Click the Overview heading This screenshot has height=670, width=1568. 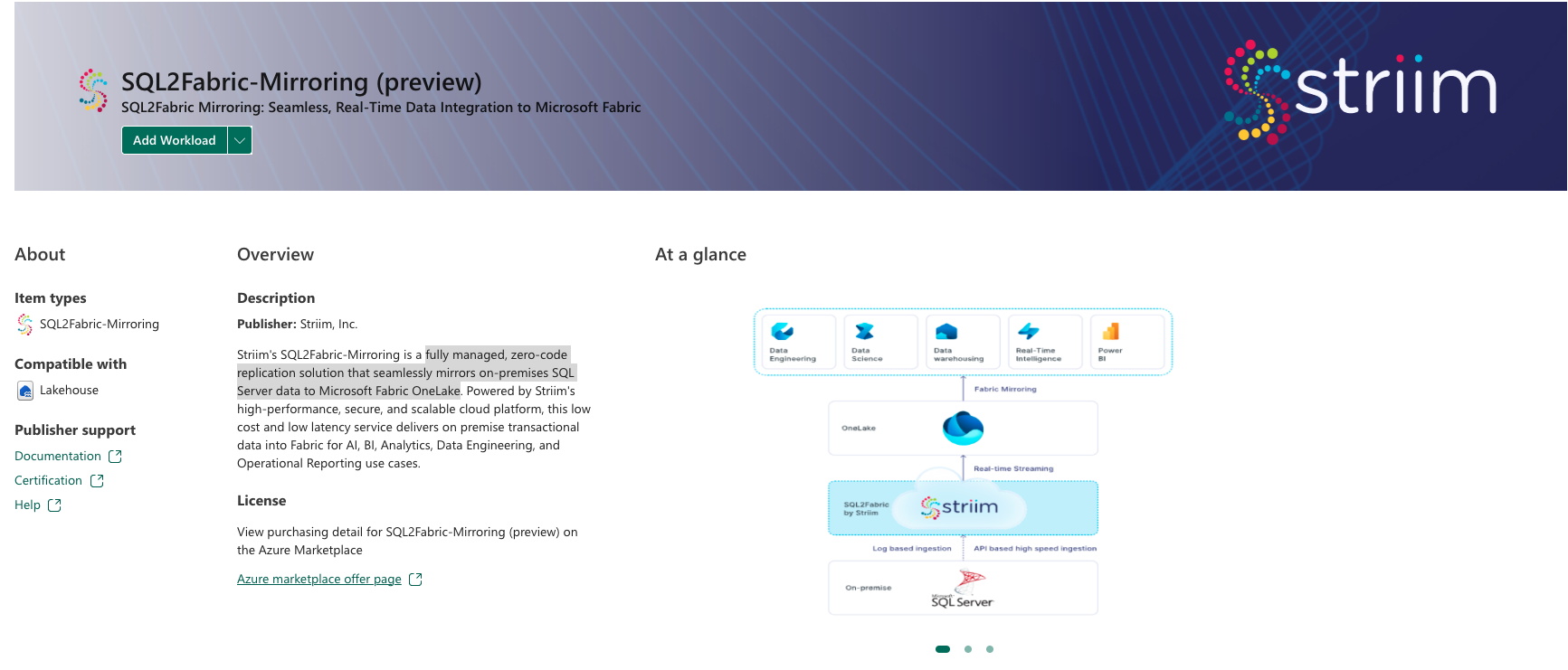[x=275, y=255]
